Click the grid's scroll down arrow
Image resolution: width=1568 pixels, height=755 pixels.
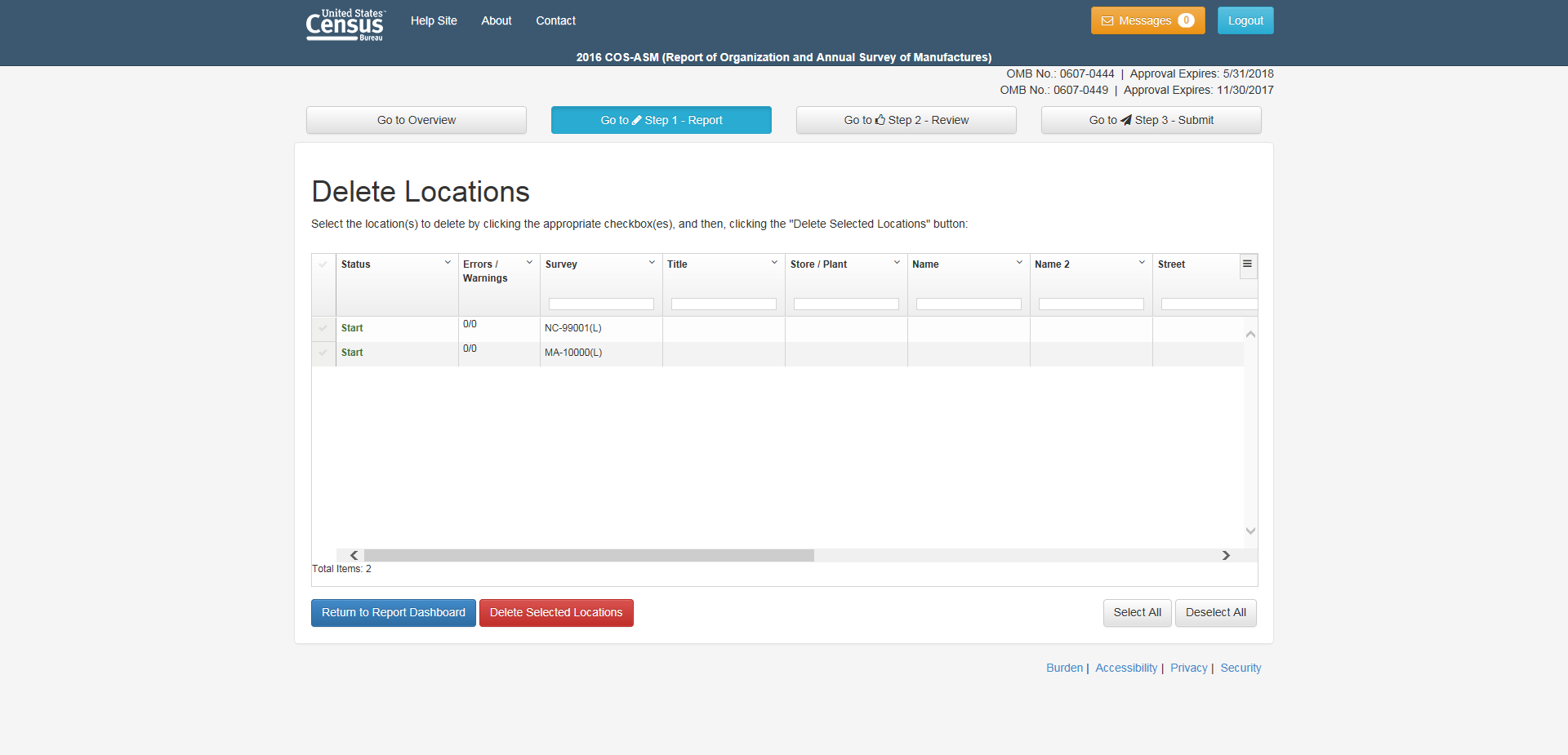pos(1250,531)
